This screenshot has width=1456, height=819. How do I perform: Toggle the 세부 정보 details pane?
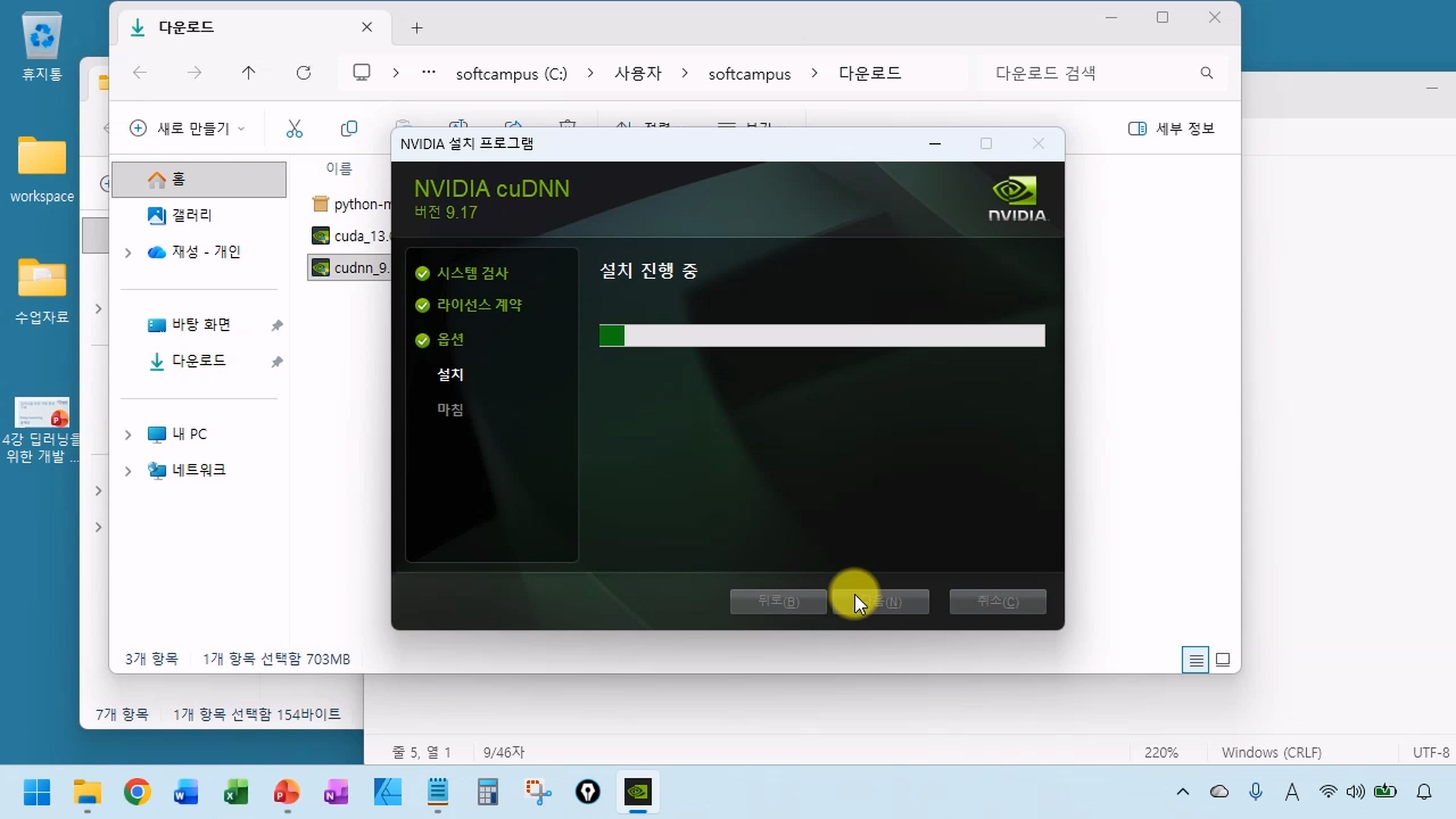coord(1171,129)
